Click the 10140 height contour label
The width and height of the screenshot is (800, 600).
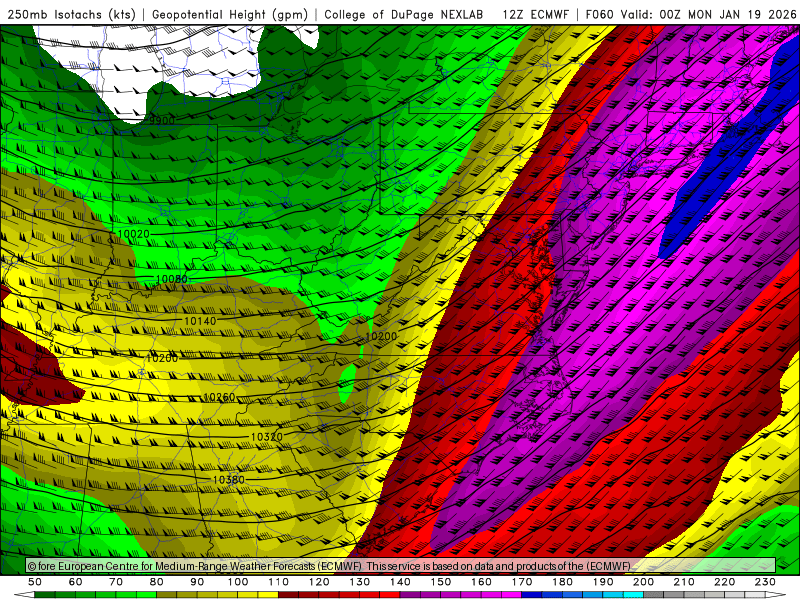pyautogui.click(x=200, y=321)
